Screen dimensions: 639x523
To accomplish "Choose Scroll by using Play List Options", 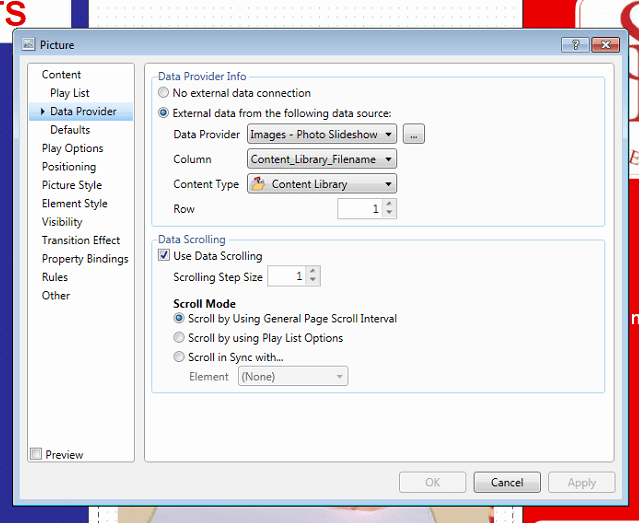I will click(179, 338).
